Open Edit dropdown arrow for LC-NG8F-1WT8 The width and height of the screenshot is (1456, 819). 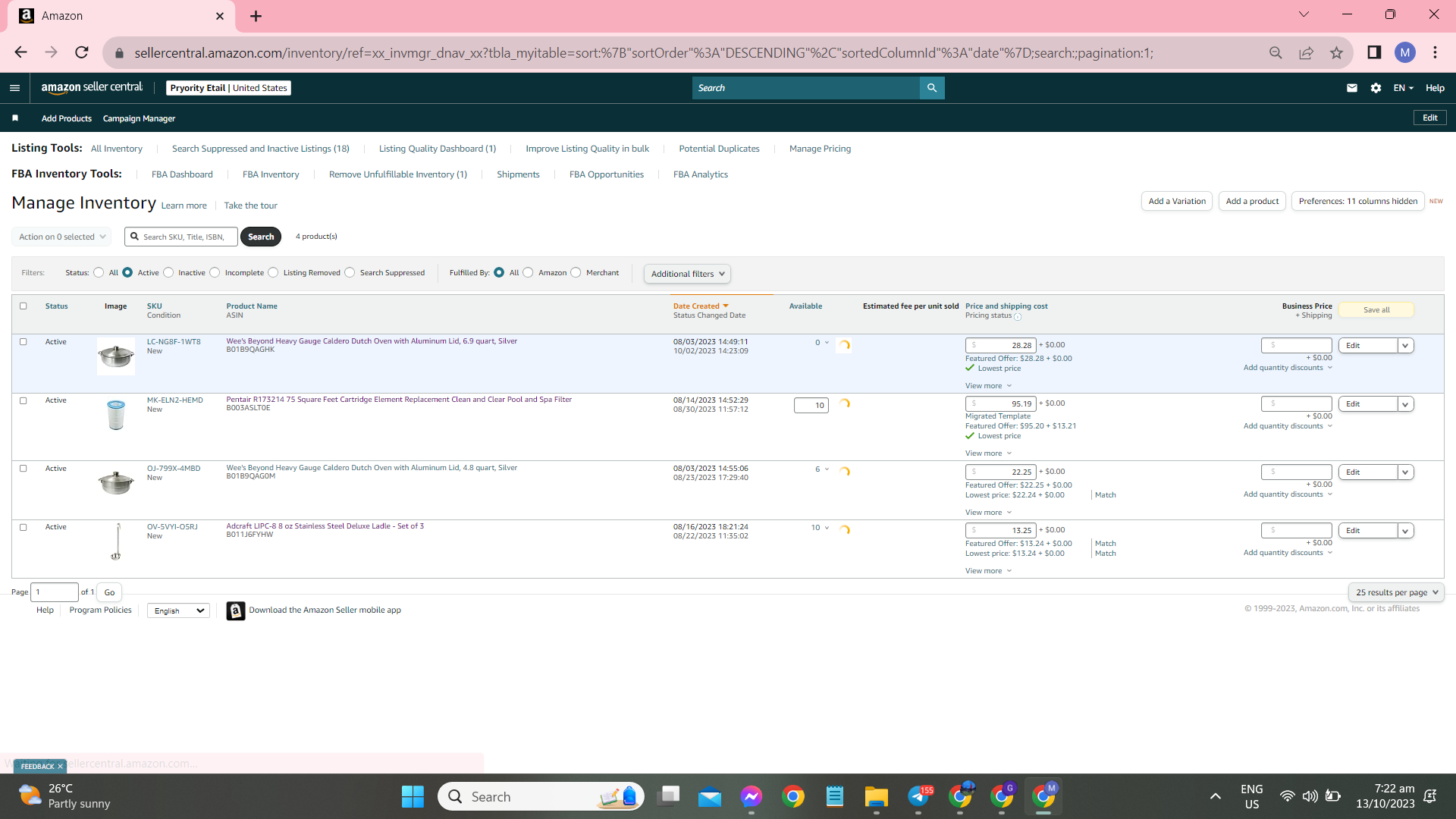[x=1405, y=346]
